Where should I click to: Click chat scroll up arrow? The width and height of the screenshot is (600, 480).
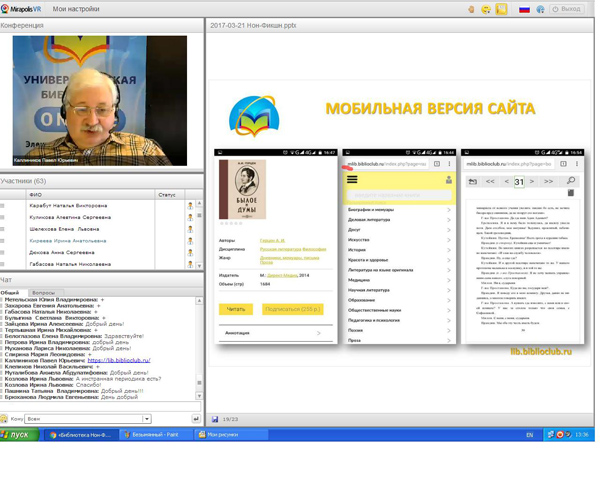click(x=199, y=301)
